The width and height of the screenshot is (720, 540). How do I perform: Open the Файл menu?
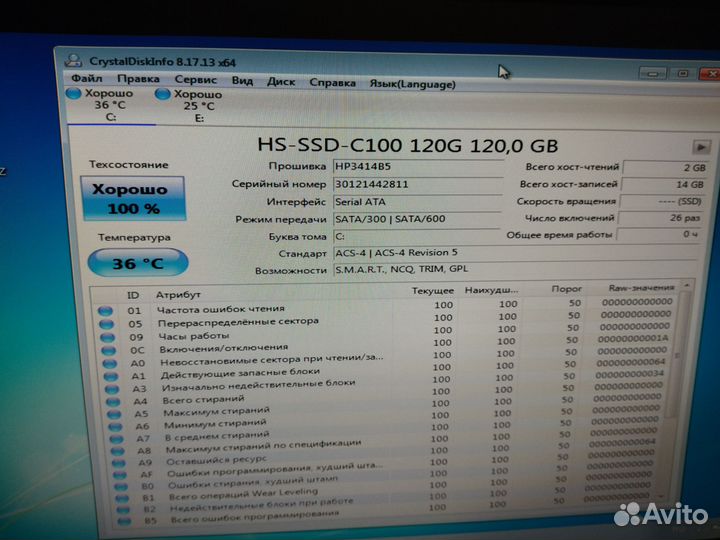(87, 78)
